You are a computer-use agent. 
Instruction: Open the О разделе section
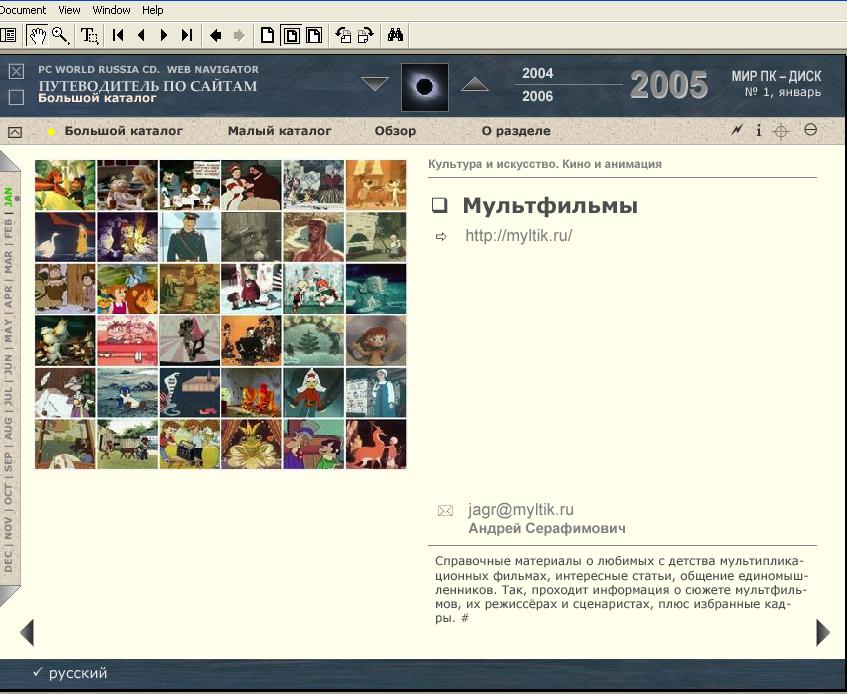[x=516, y=131]
